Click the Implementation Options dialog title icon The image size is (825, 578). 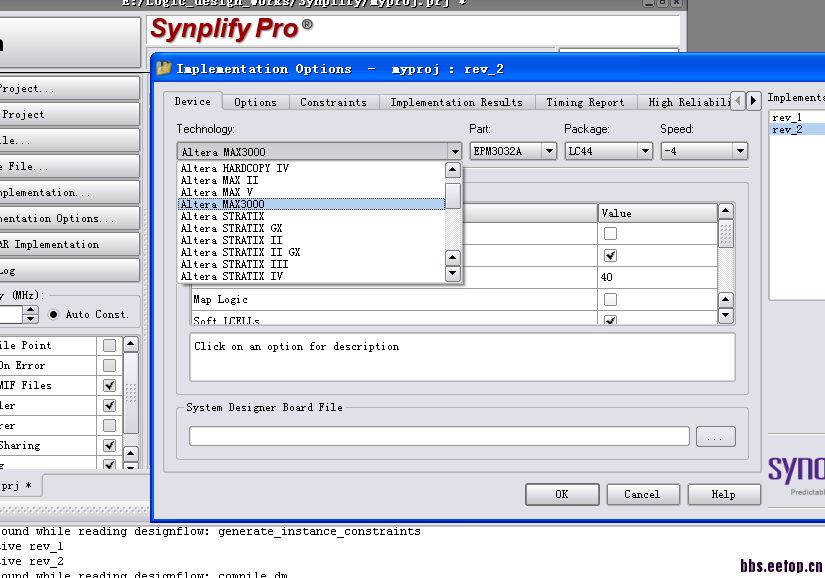click(164, 69)
